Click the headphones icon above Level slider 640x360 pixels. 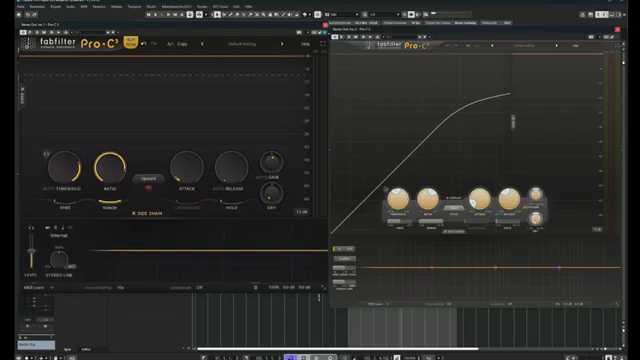coord(31,227)
